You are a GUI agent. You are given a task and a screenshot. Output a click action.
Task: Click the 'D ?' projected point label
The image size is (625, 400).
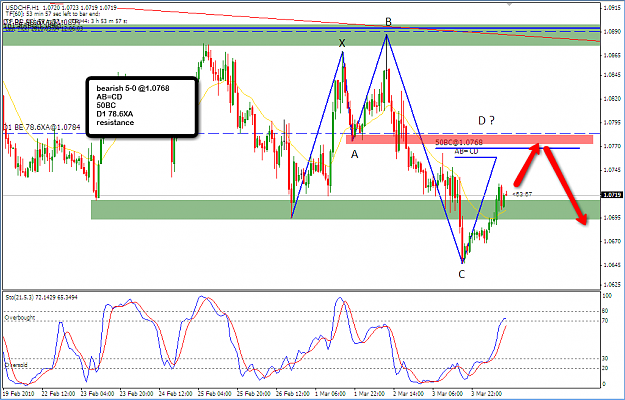(486, 121)
